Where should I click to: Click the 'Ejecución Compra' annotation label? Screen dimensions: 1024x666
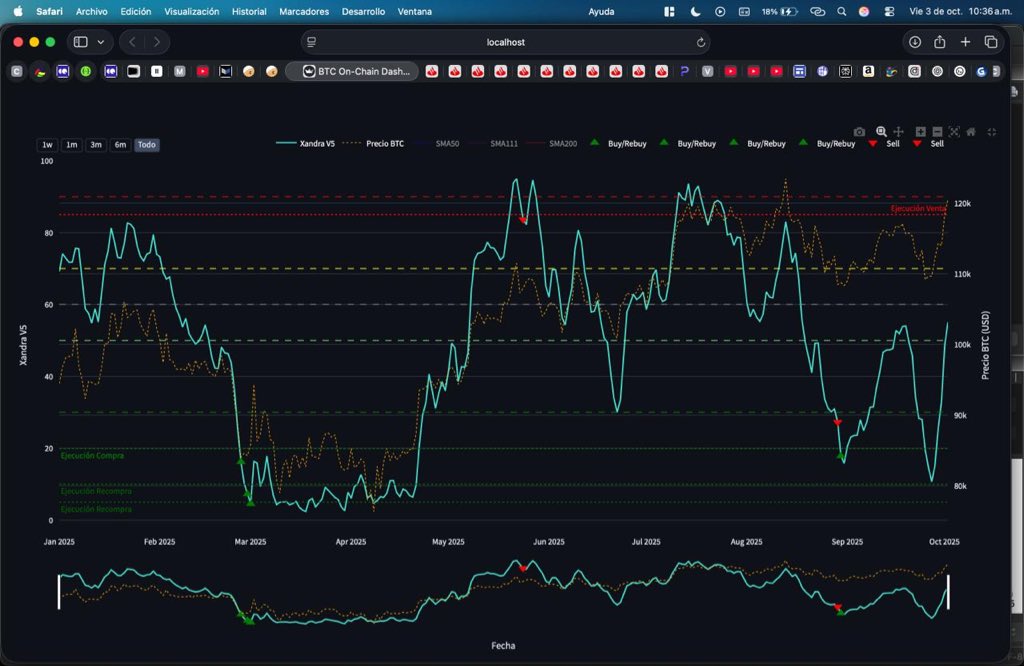pos(92,456)
